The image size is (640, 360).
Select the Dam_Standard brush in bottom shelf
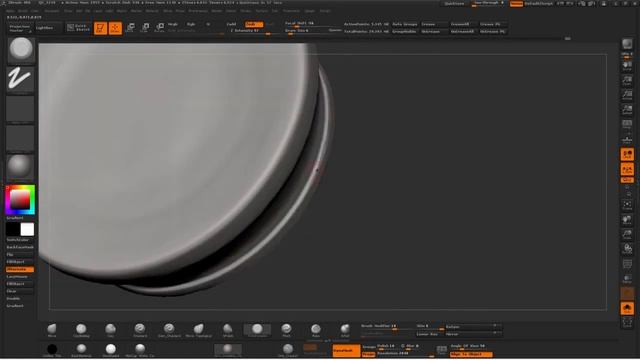(x=169, y=331)
